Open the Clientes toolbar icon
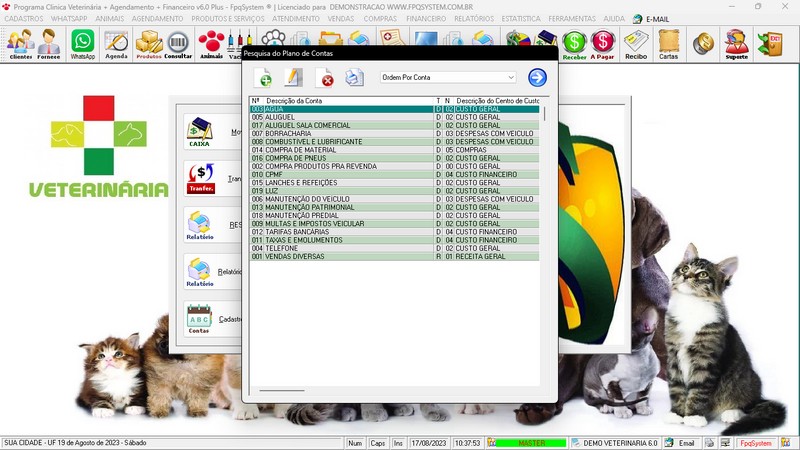Viewport: 800px width, 450px height. [20, 43]
